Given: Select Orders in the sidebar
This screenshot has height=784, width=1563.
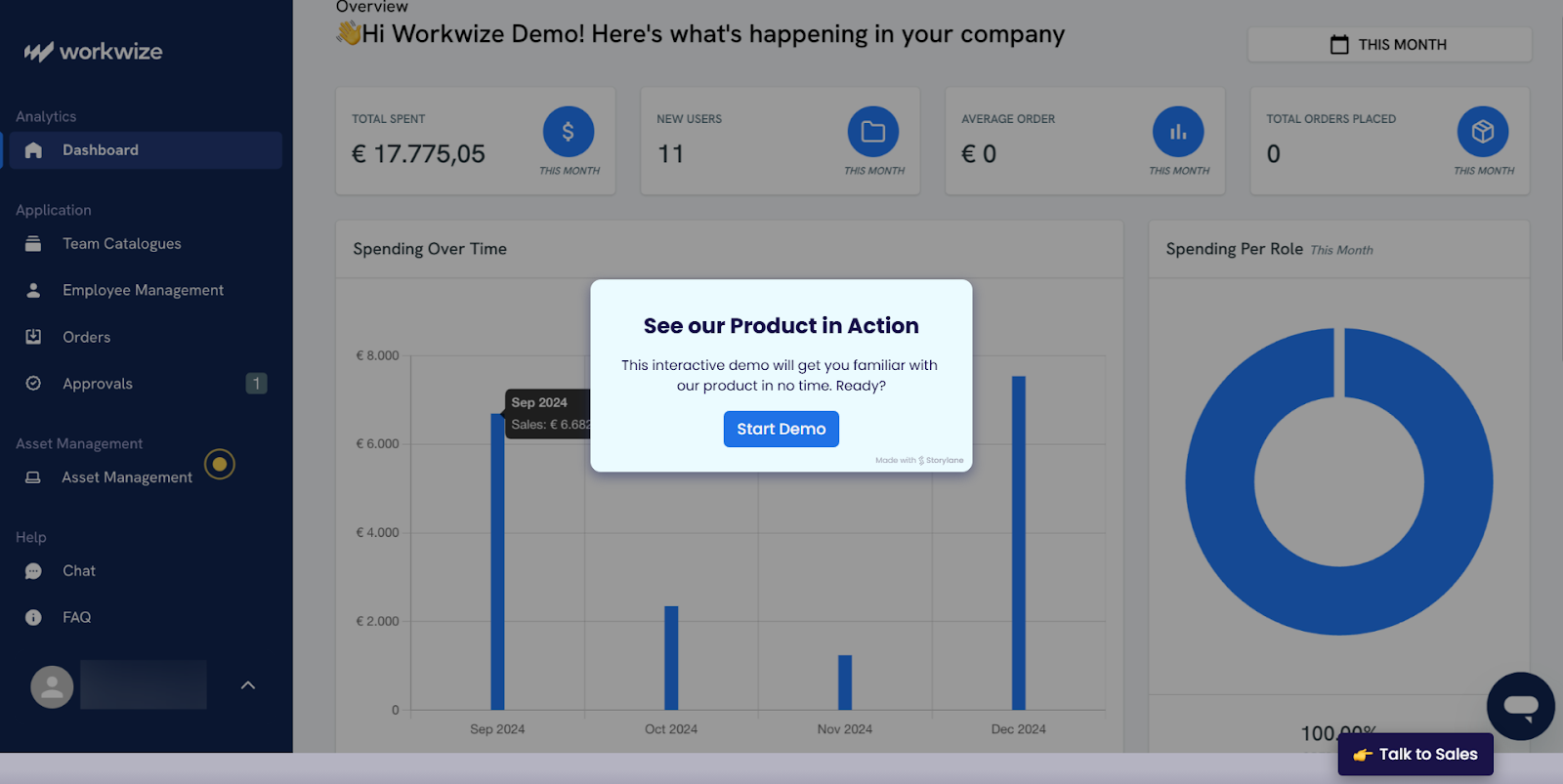Looking at the screenshot, I should click(x=86, y=338).
